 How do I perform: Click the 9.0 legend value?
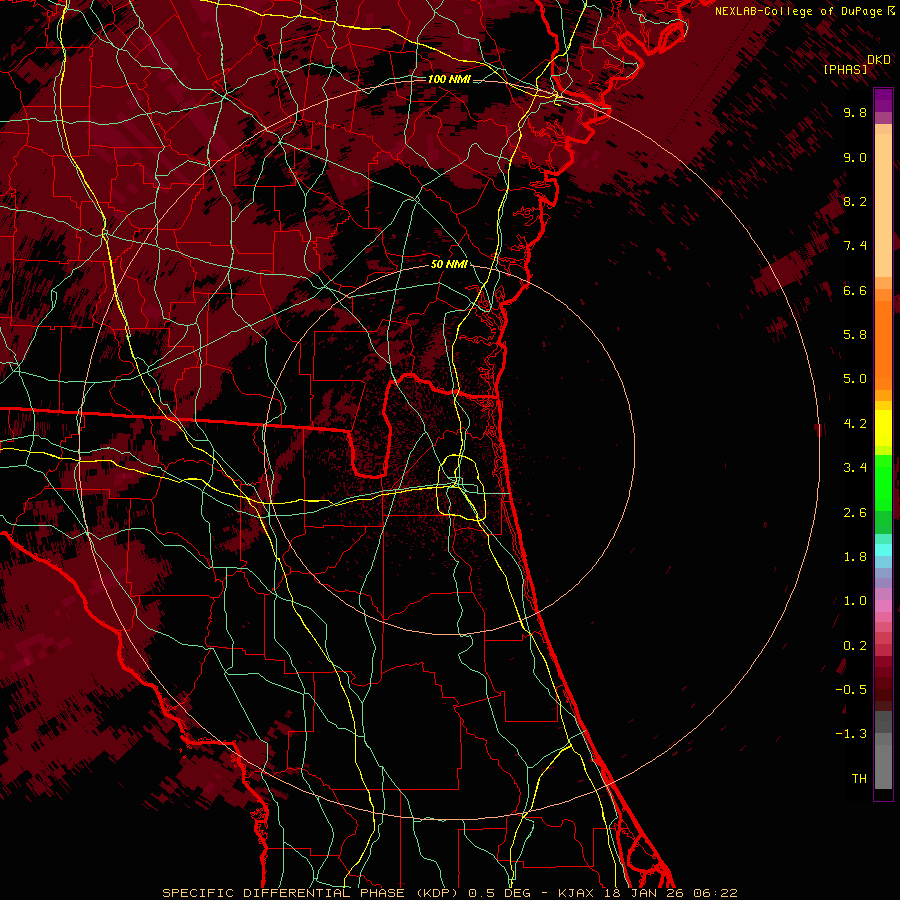click(x=855, y=158)
